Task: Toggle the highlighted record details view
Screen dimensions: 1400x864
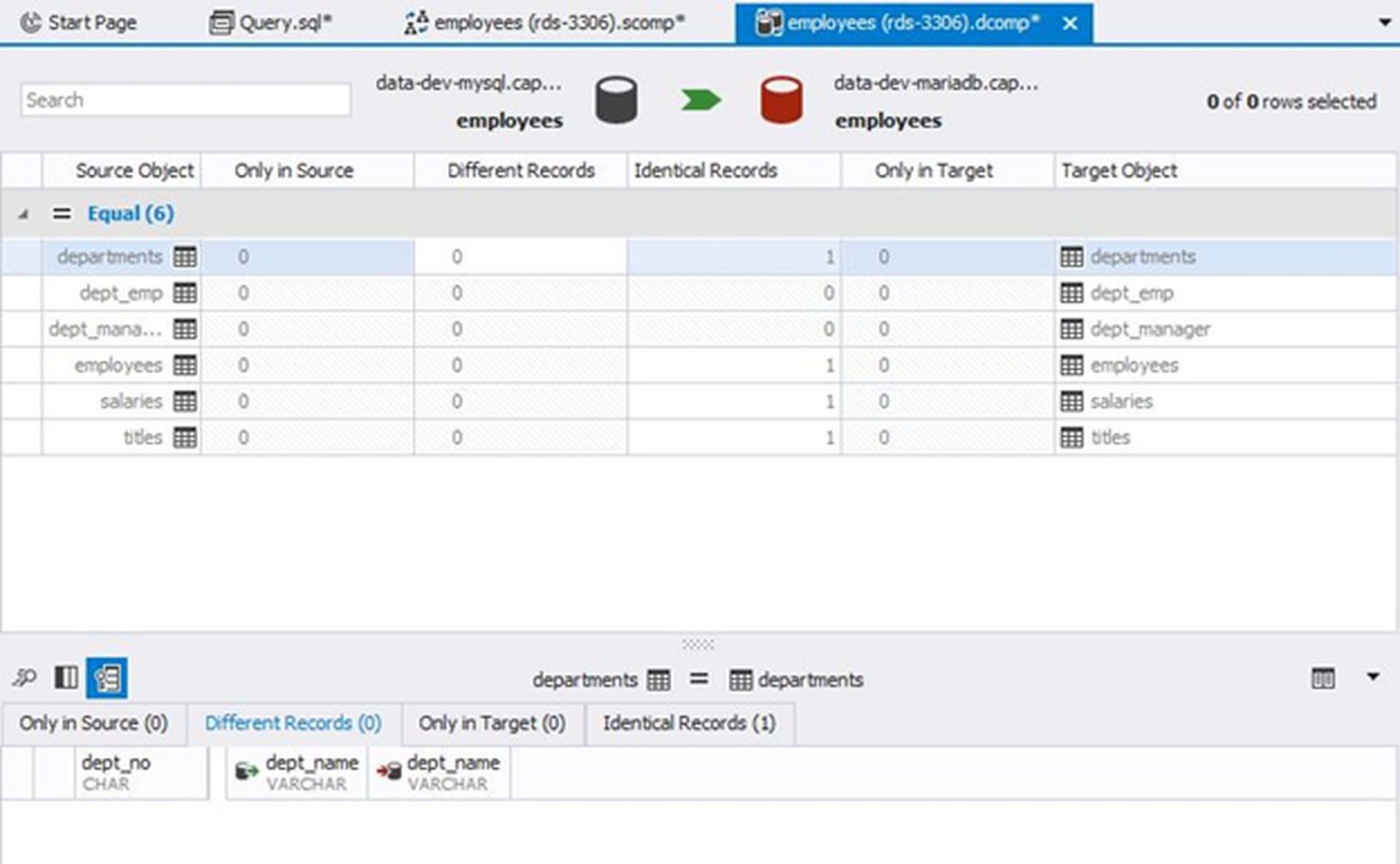Action: (x=107, y=678)
